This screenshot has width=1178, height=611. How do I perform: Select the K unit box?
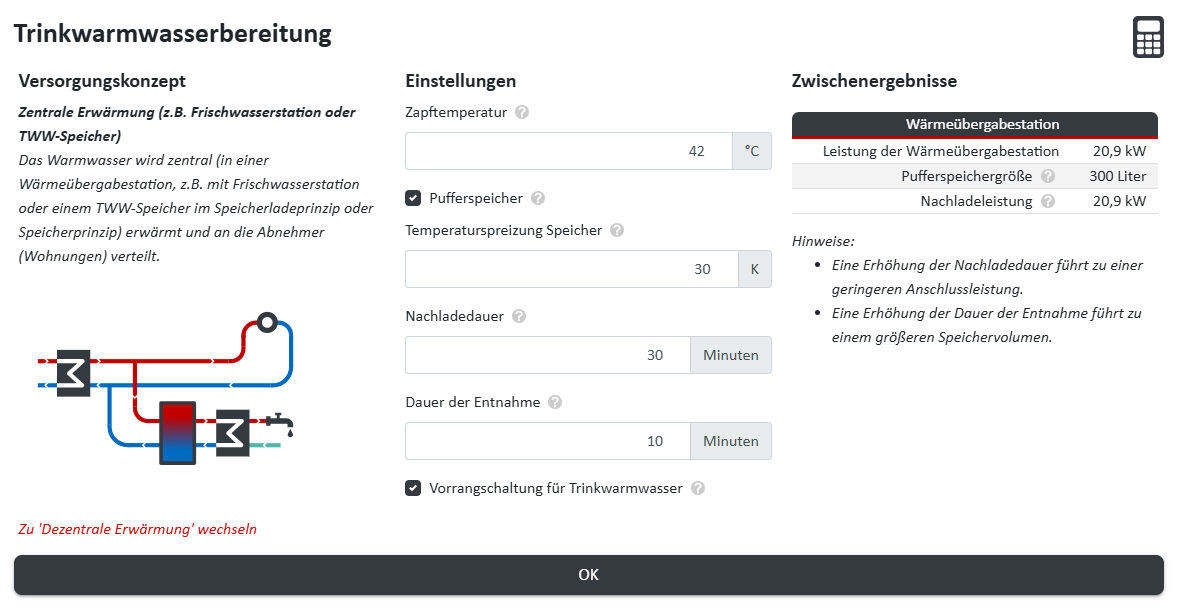point(755,268)
